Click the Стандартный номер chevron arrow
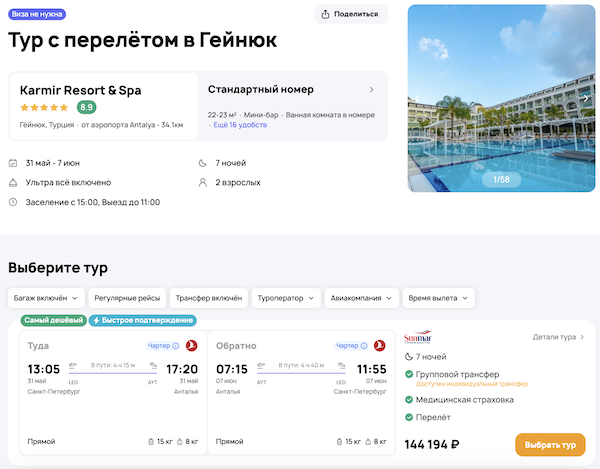 click(x=371, y=89)
